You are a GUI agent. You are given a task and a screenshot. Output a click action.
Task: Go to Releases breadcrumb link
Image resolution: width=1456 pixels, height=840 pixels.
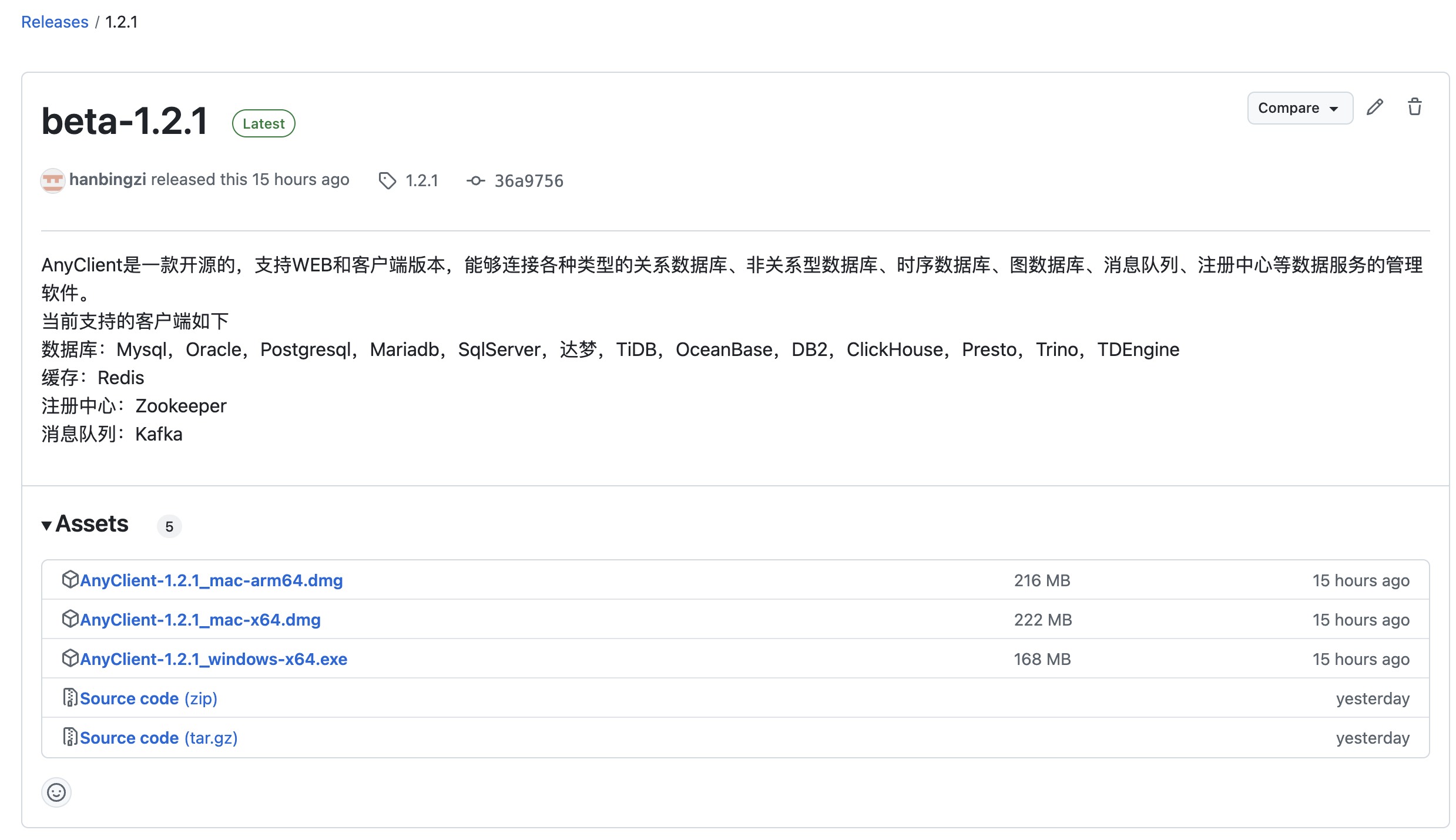pyautogui.click(x=55, y=22)
